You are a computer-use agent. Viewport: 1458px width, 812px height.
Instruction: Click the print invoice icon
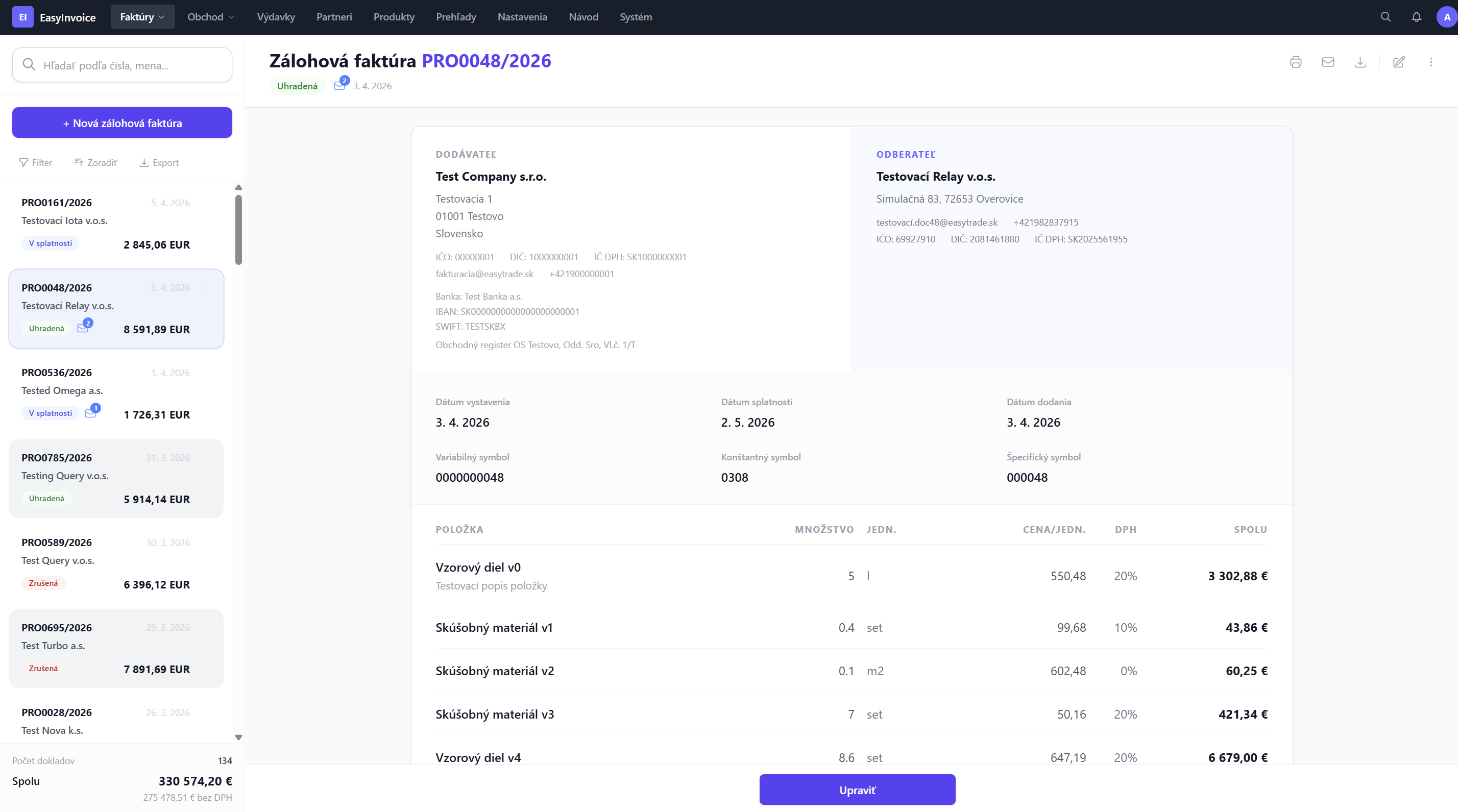click(1296, 62)
